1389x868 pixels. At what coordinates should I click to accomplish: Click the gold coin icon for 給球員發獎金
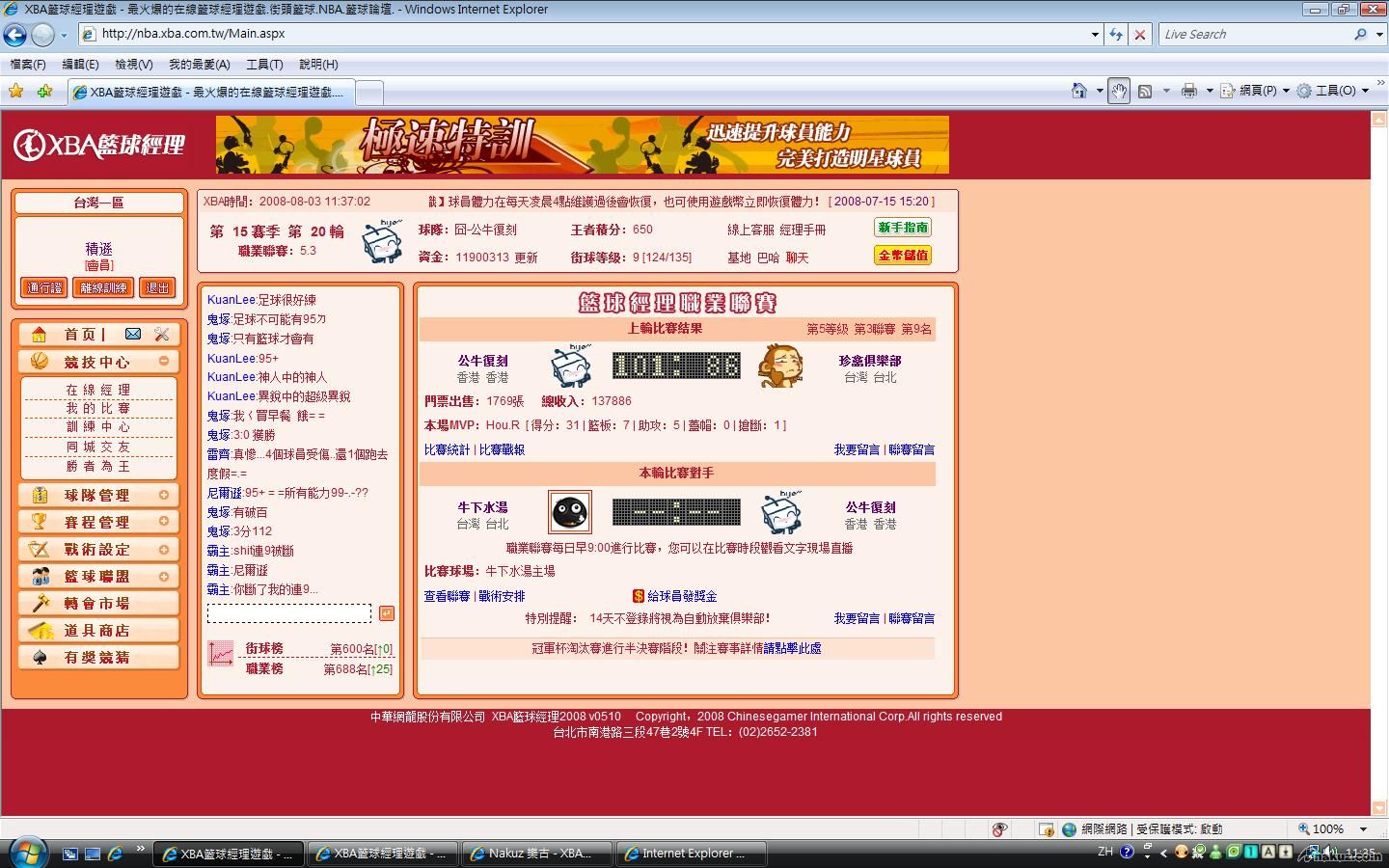coord(638,596)
